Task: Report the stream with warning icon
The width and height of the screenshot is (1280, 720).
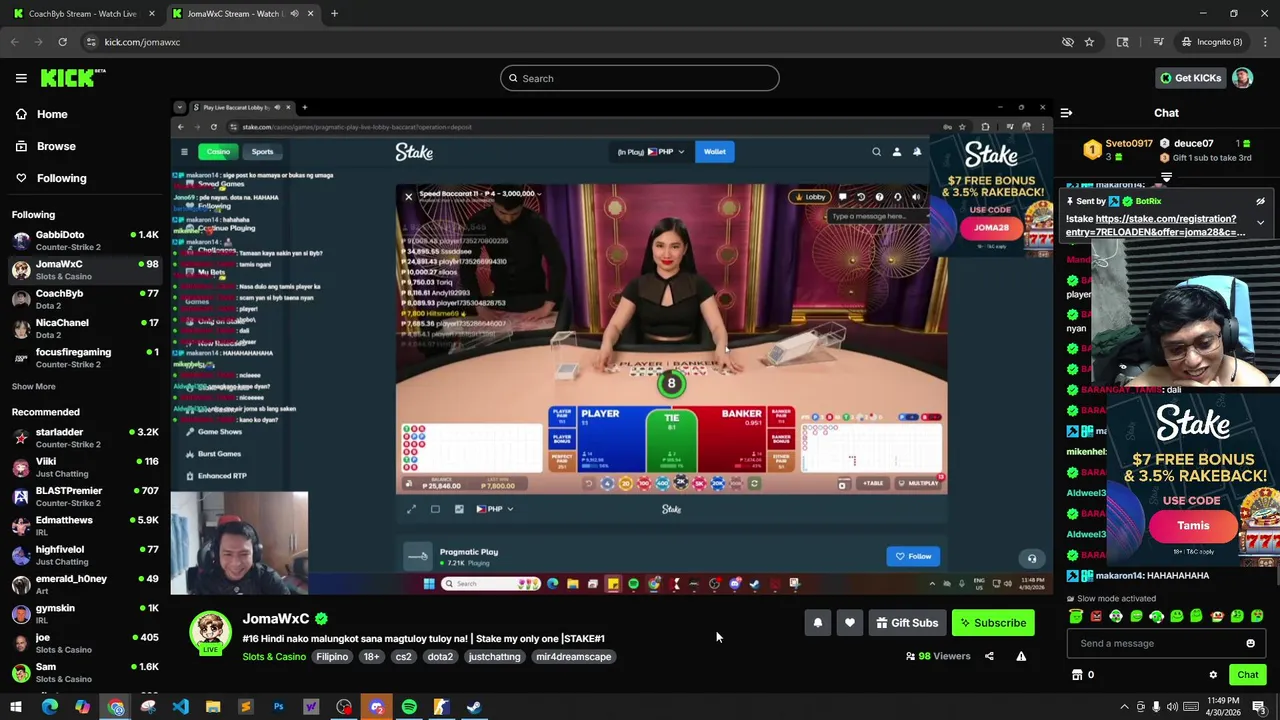Action: (1021, 656)
